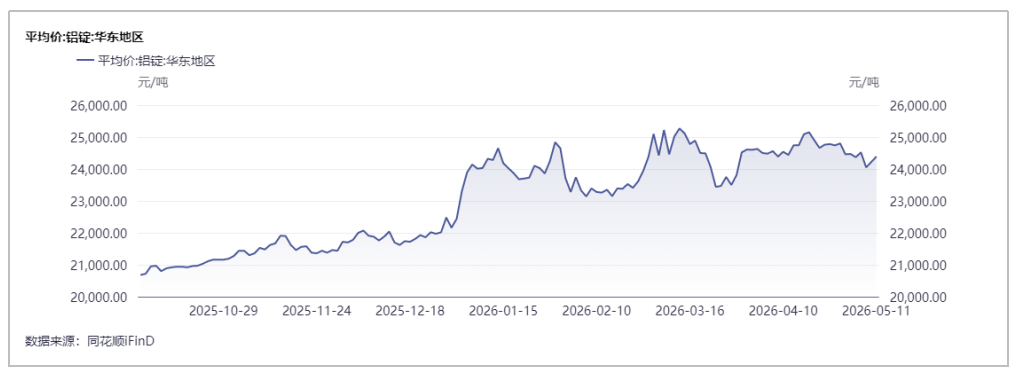1019x376 pixels.
Task: Click right axis value 20,000.00
Action: pos(918,297)
